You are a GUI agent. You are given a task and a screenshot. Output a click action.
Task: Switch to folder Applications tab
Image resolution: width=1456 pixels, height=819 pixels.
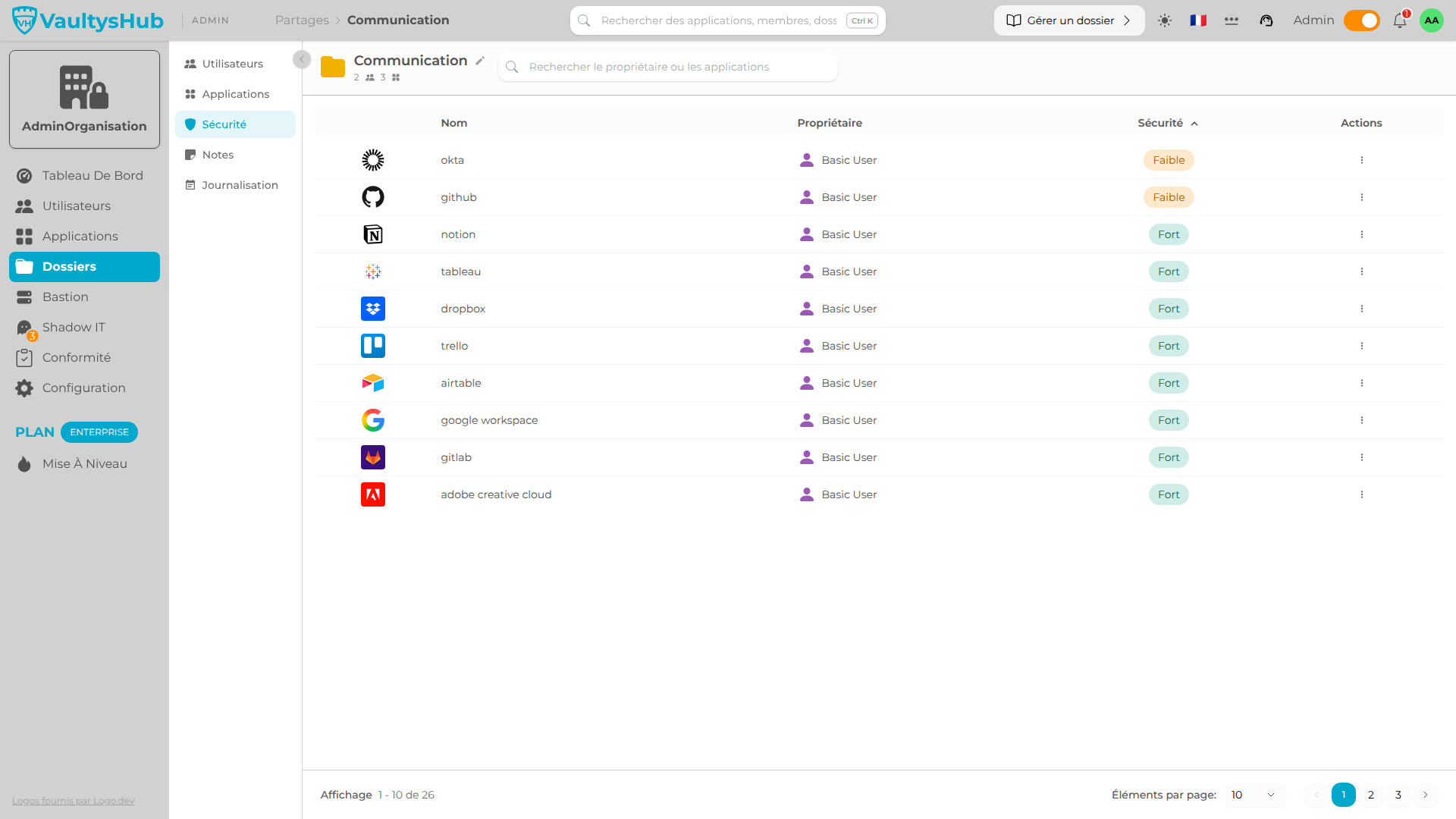tap(235, 94)
